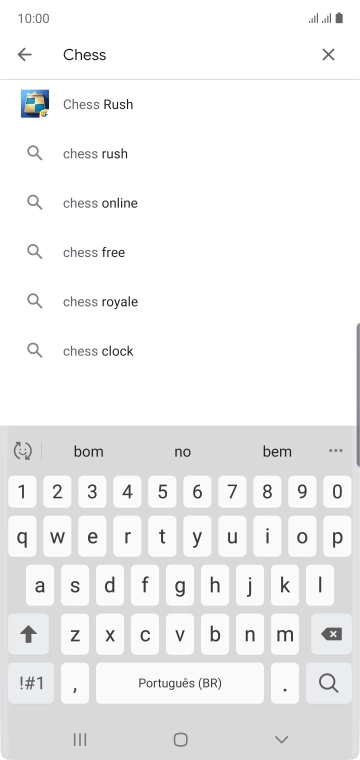Choose the word suggestion 'bom'
This screenshot has height=760, width=360.
pyautogui.click(x=89, y=452)
